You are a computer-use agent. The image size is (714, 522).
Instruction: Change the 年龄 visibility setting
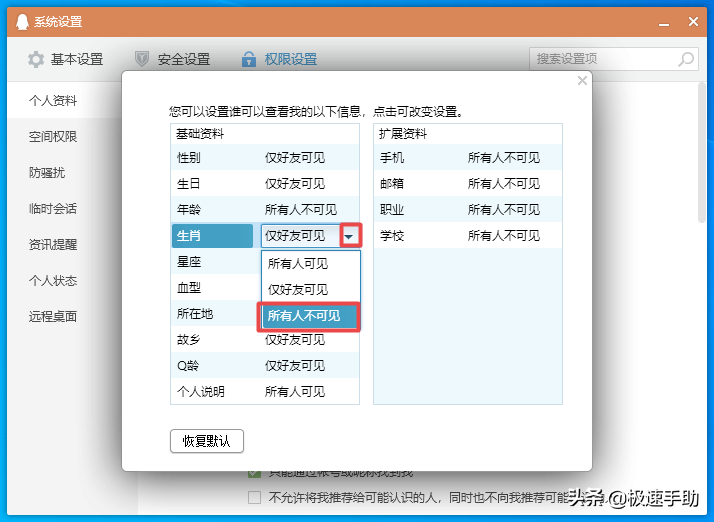pyautogui.click(x=301, y=210)
